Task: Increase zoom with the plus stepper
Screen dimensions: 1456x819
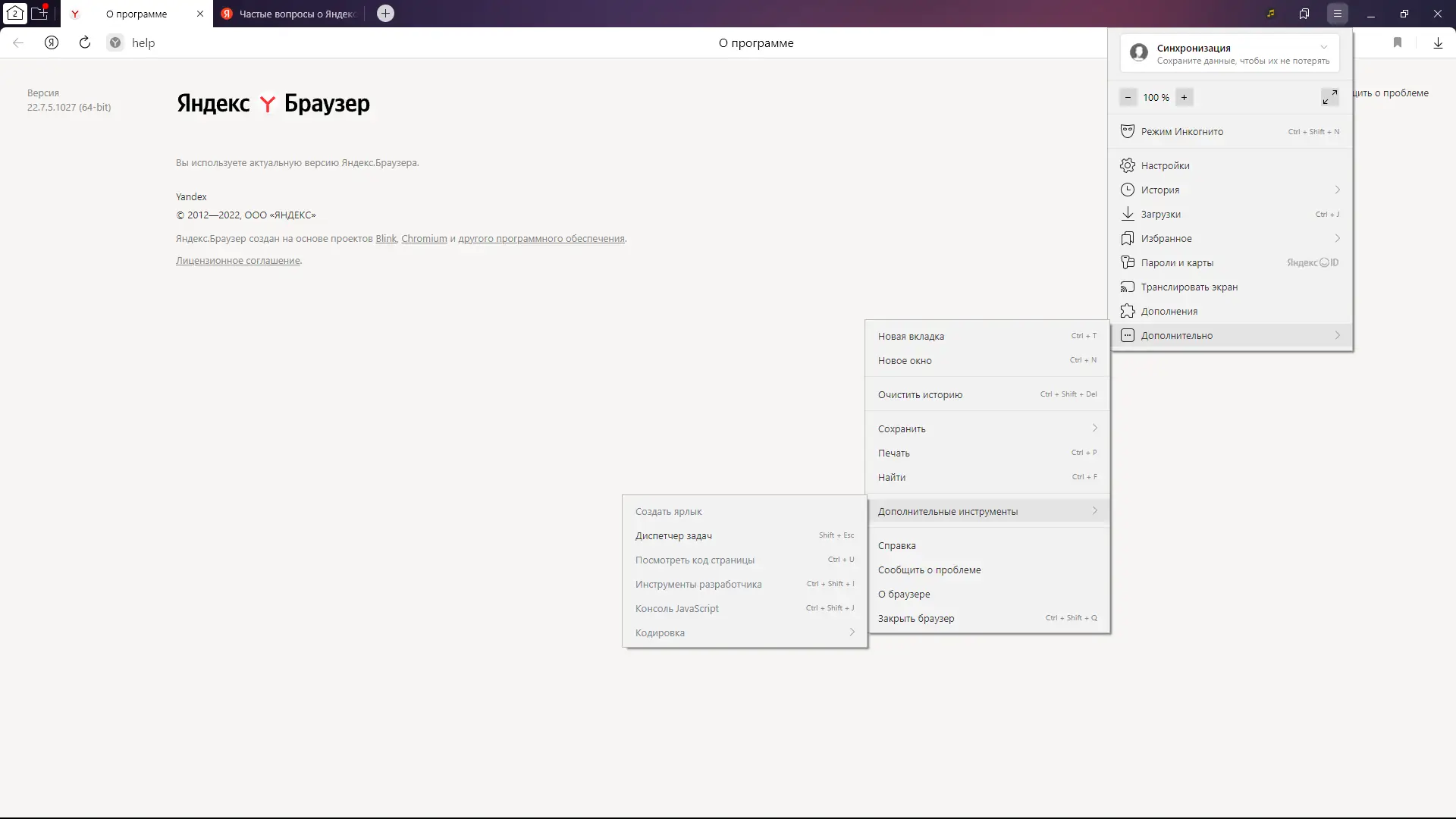Action: point(1184,97)
